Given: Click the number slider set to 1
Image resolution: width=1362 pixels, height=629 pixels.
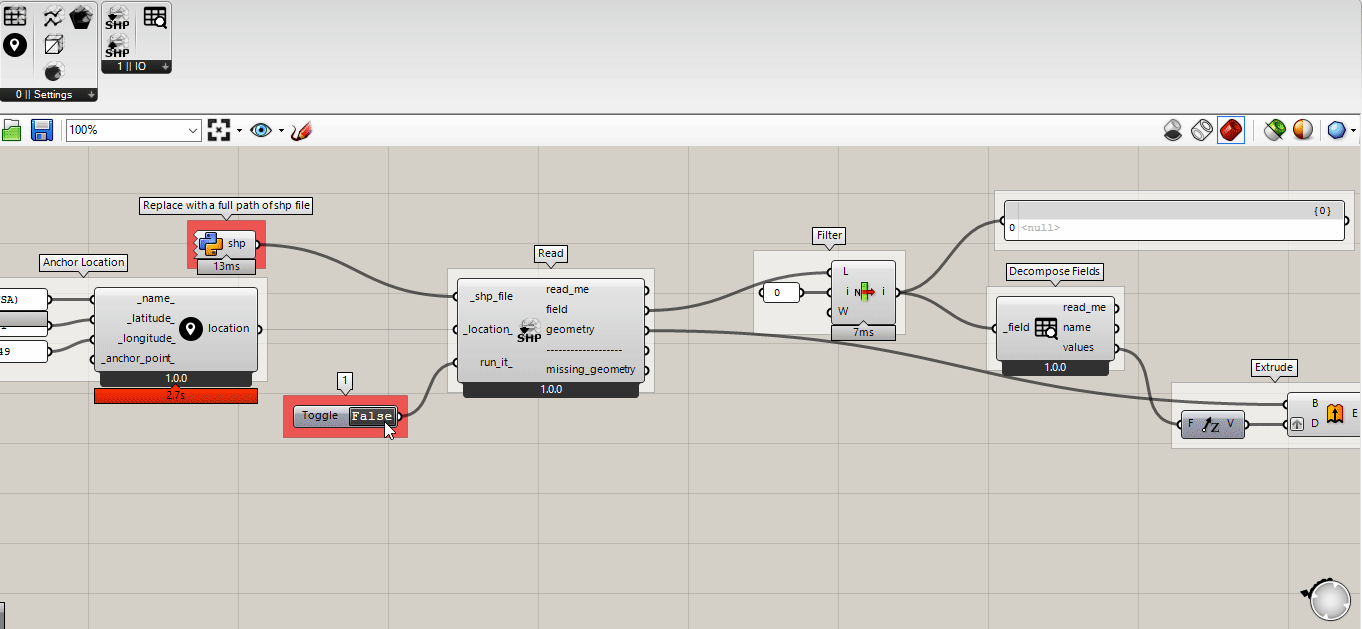Looking at the screenshot, I should click(x=344, y=381).
